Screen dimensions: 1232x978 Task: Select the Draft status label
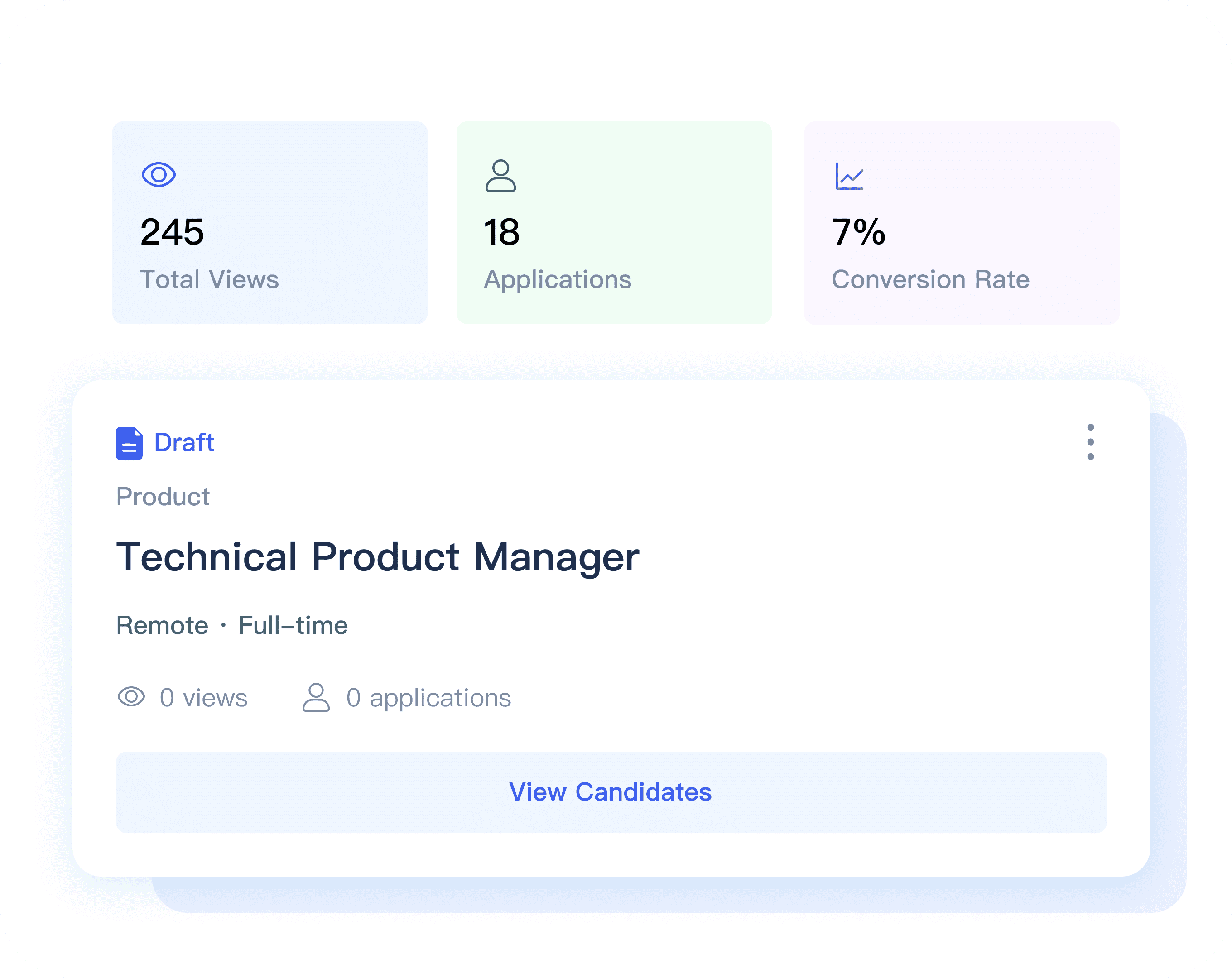(183, 443)
